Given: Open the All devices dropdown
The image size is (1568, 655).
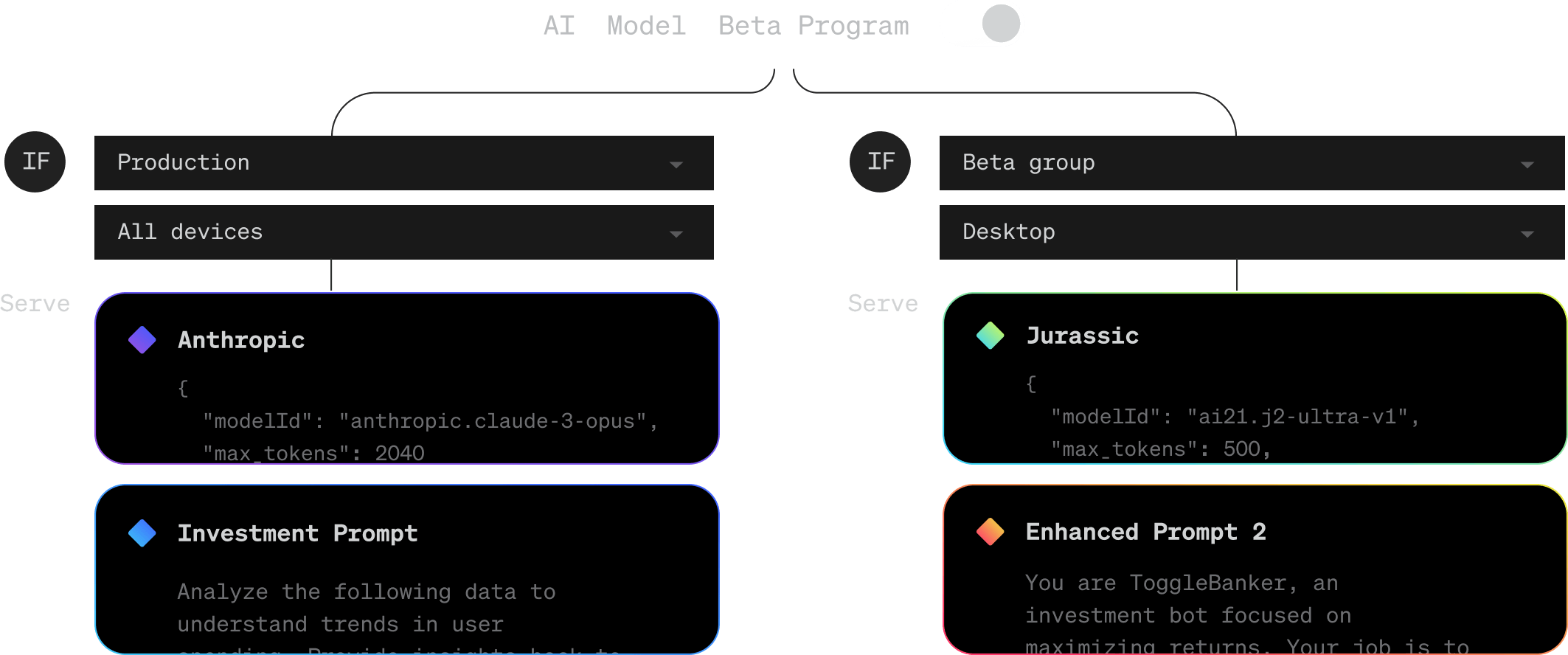Looking at the screenshot, I should (404, 232).
